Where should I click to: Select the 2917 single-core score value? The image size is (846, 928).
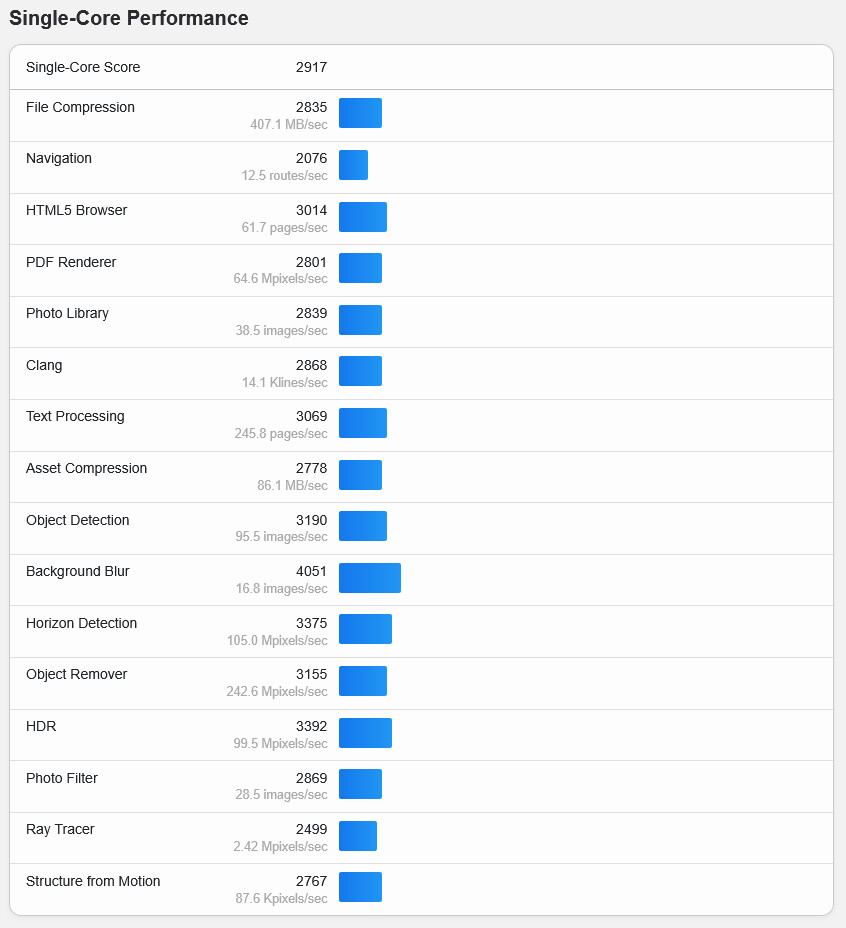tap(311, 67)
